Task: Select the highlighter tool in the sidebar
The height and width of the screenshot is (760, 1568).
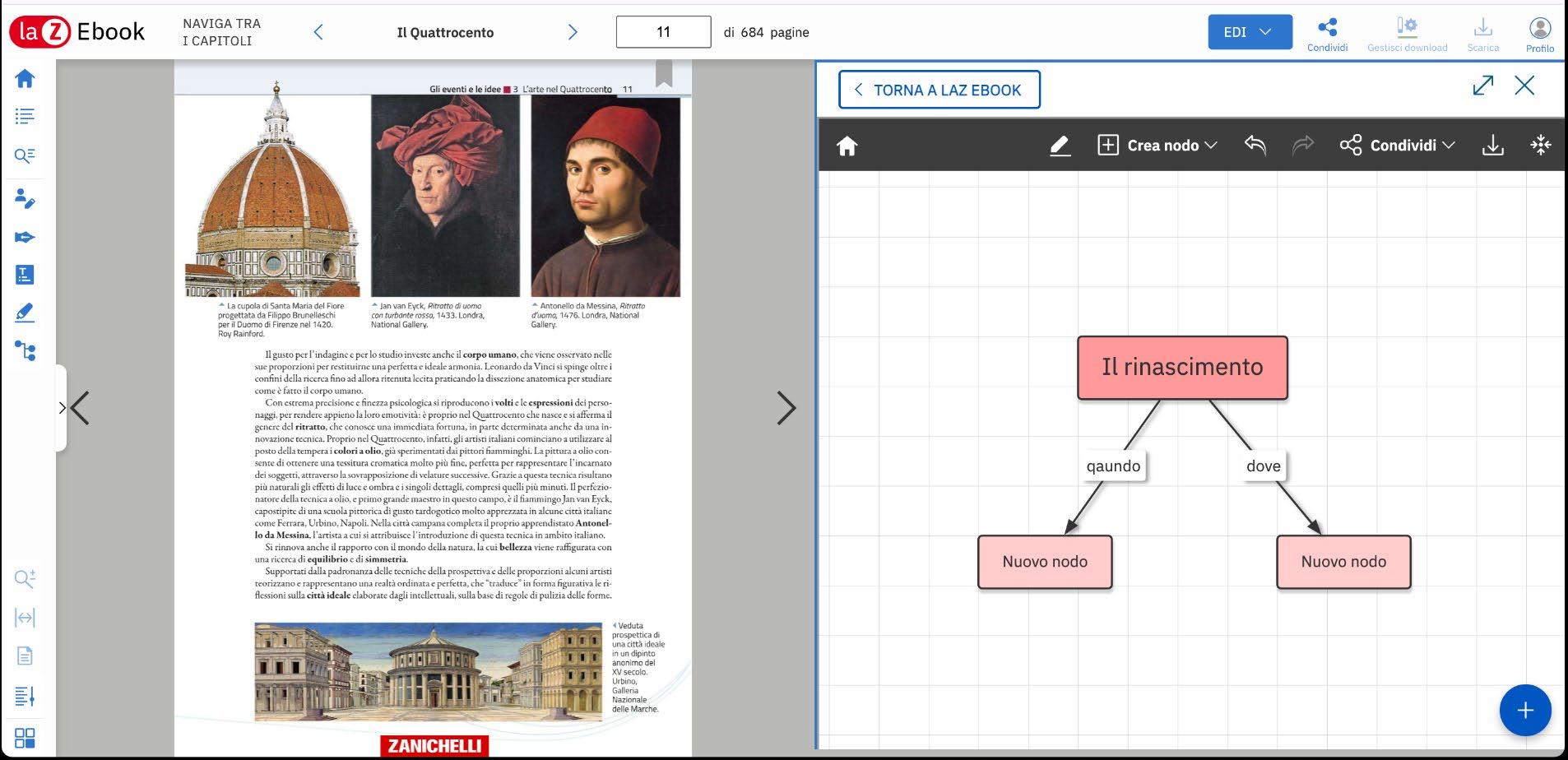Action: coord(25,313)
